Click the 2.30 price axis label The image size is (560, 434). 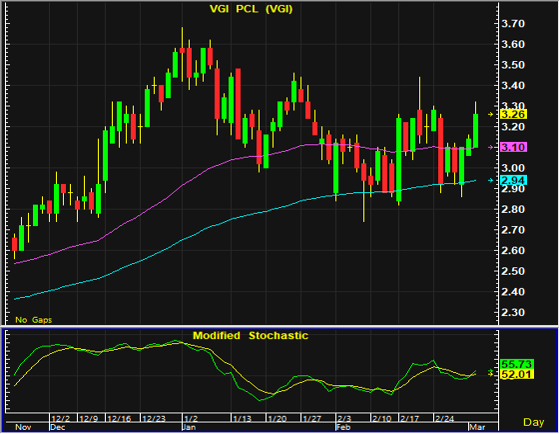513,312
